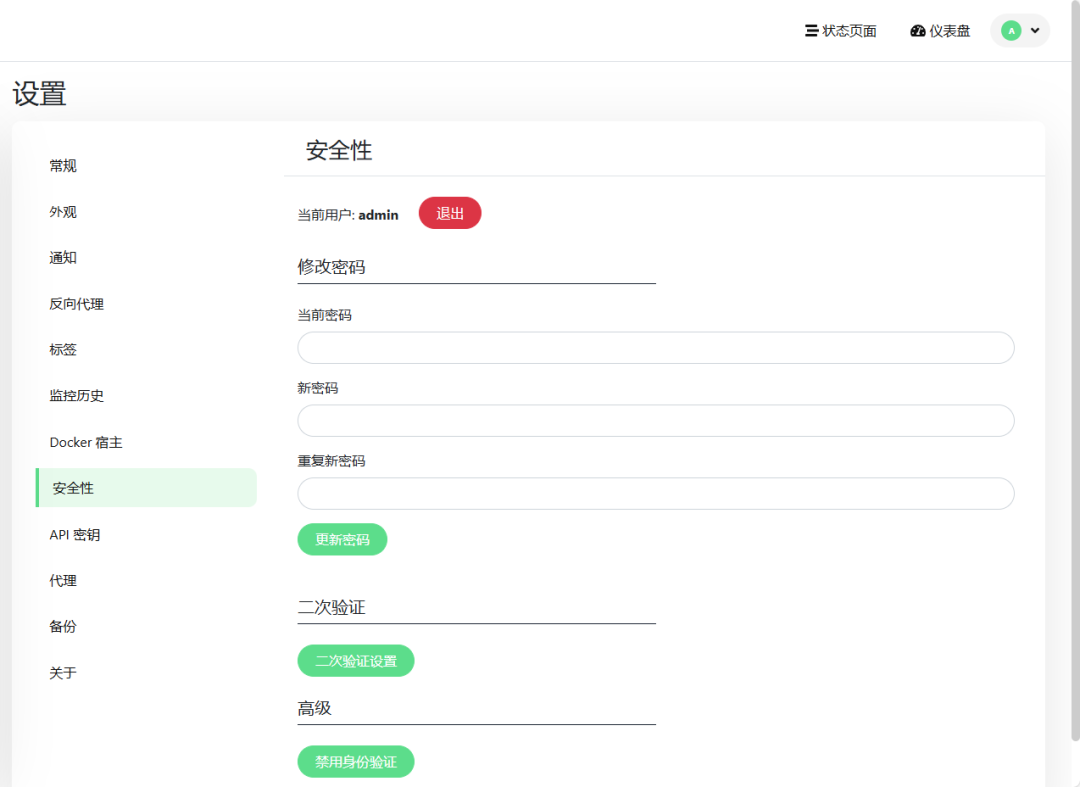Select 备份 in the sidebar
This screenshot has width=1080, height=787.
(x=63, y=627)
